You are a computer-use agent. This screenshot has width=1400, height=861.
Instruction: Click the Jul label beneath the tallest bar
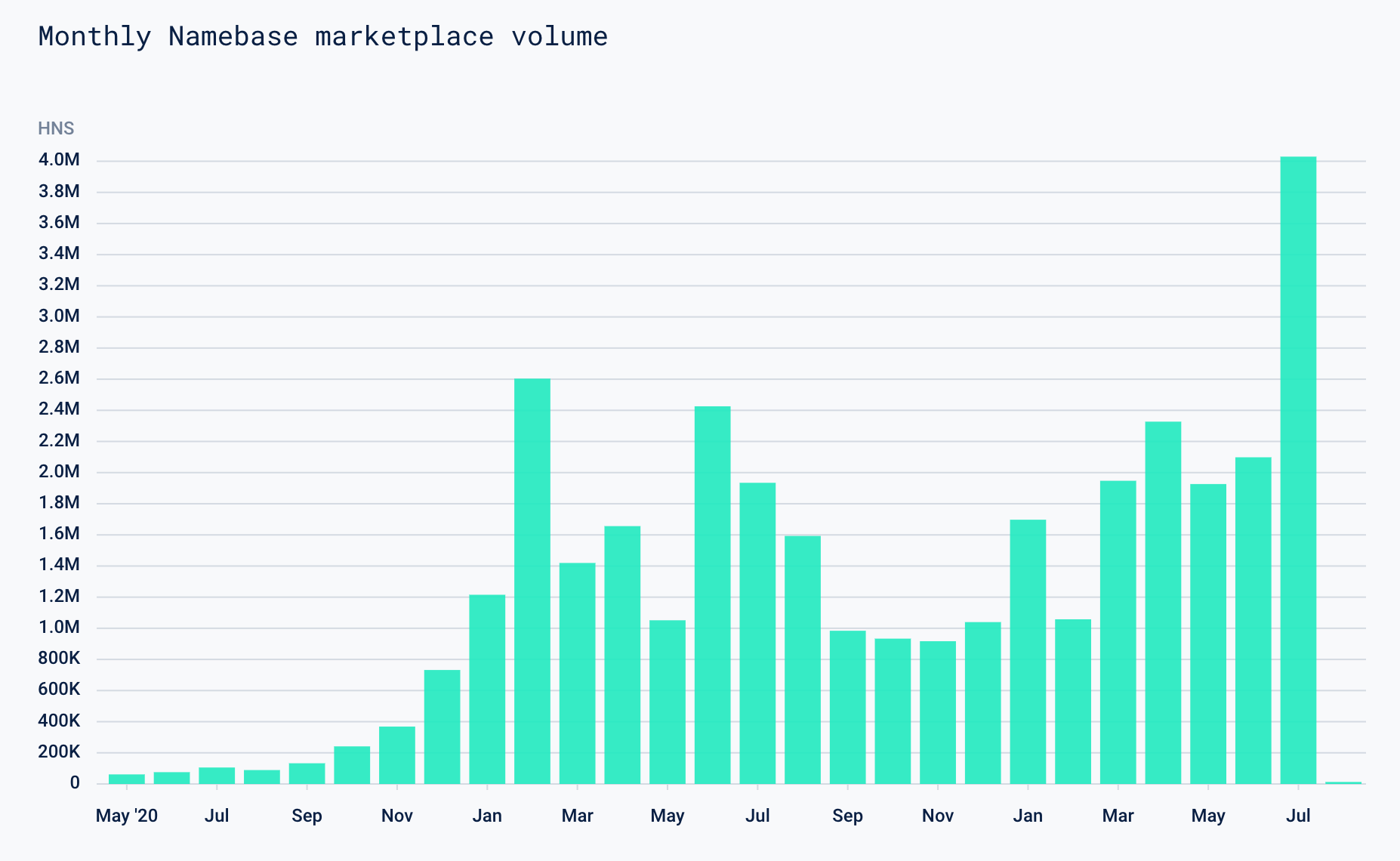[1298, 816]
